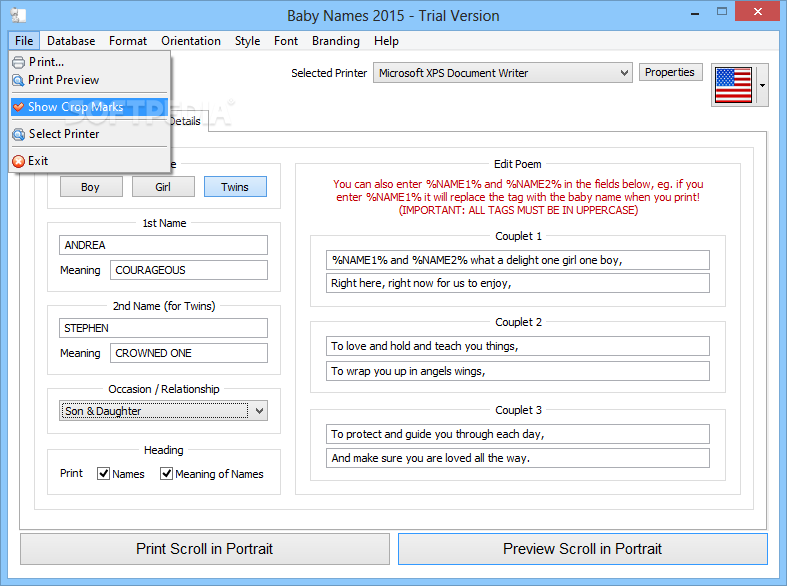
Task: Click the 'To wrap you up' line field
Action: 517,371
